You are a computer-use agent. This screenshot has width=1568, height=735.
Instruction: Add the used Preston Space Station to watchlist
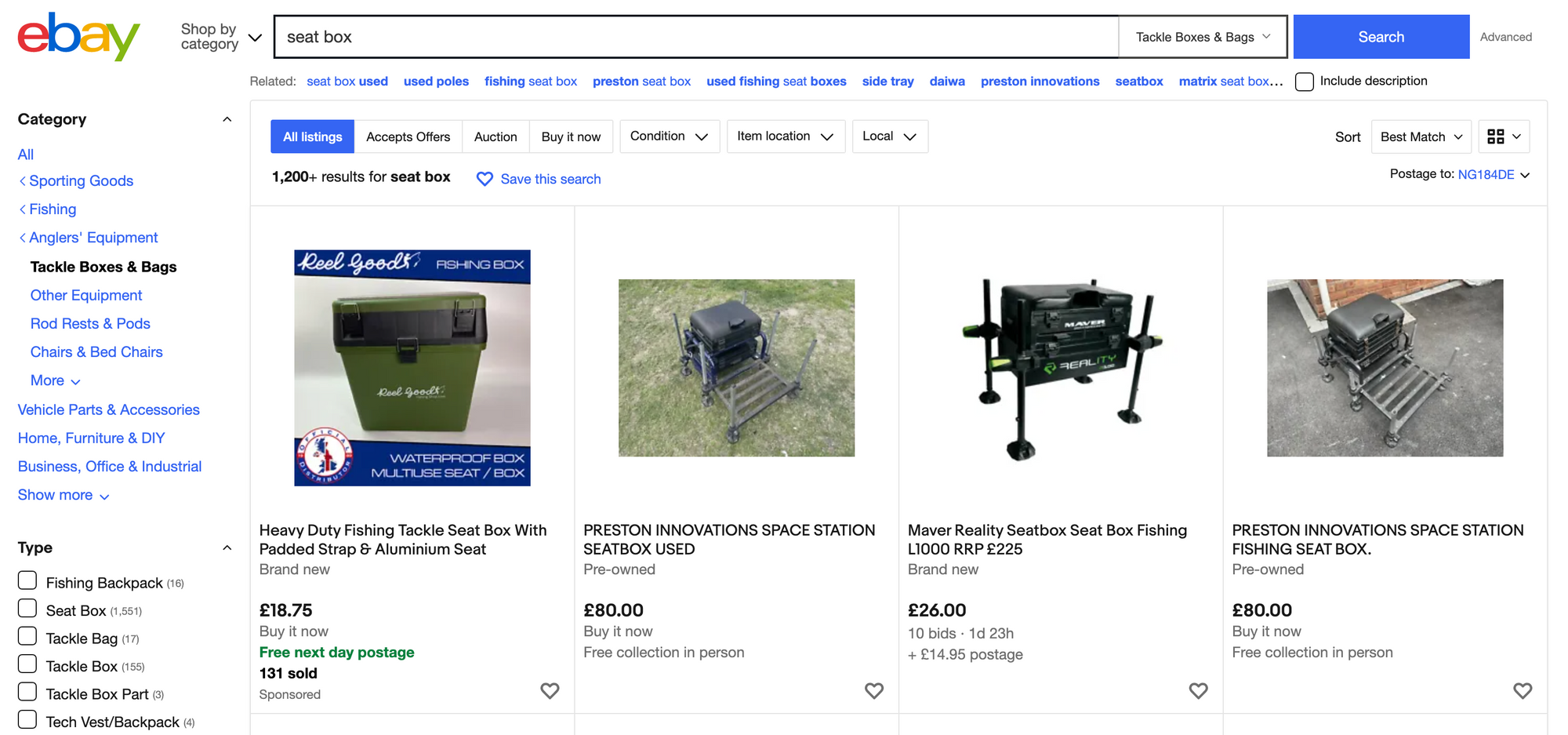[874, 691]
